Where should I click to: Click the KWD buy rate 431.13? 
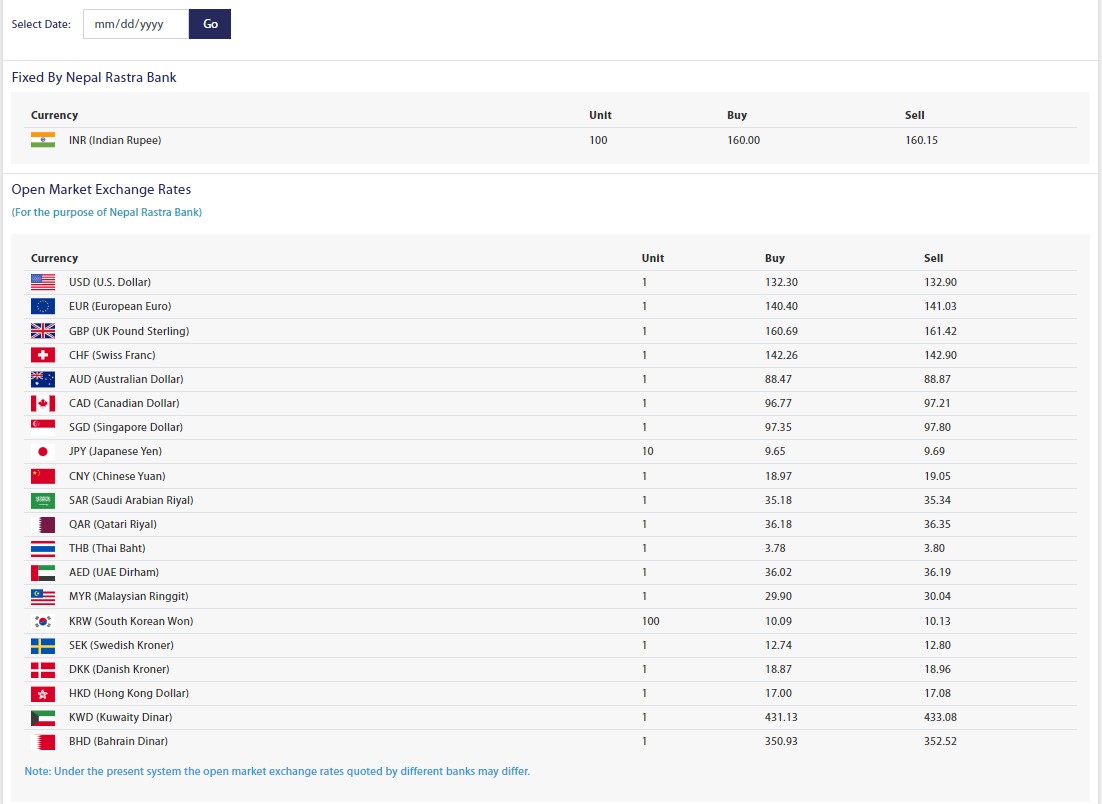tap(782, 717)
